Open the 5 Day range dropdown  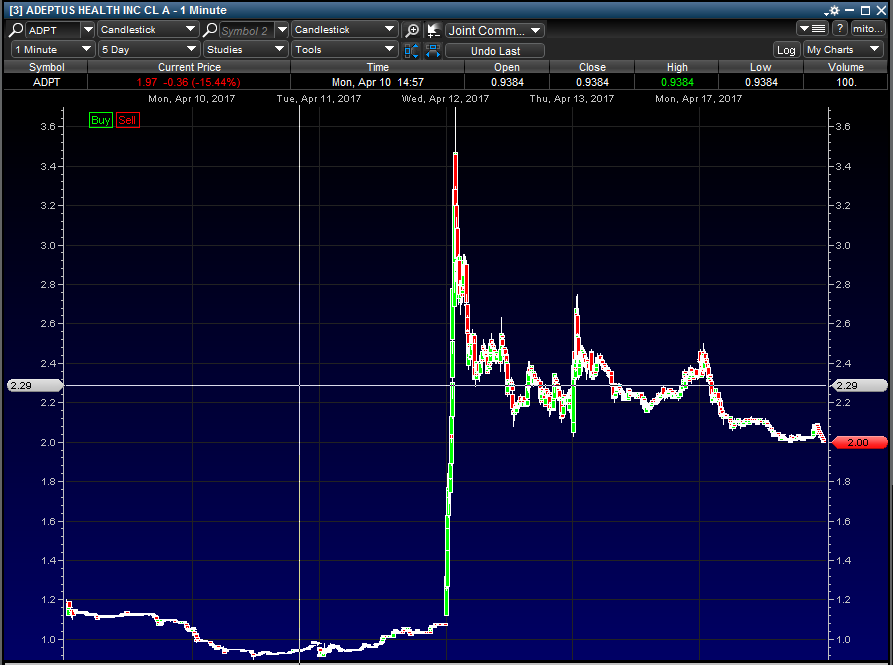coord(148,50)
